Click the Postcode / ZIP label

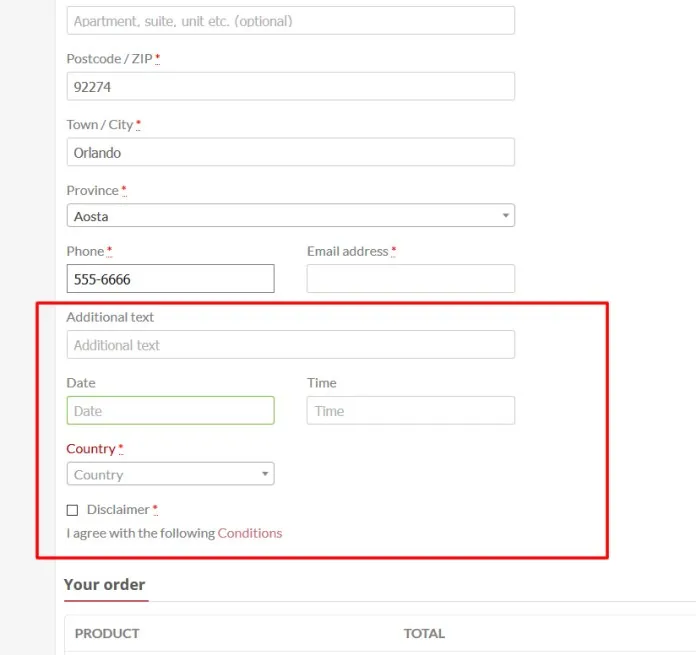tap(110, 59)
